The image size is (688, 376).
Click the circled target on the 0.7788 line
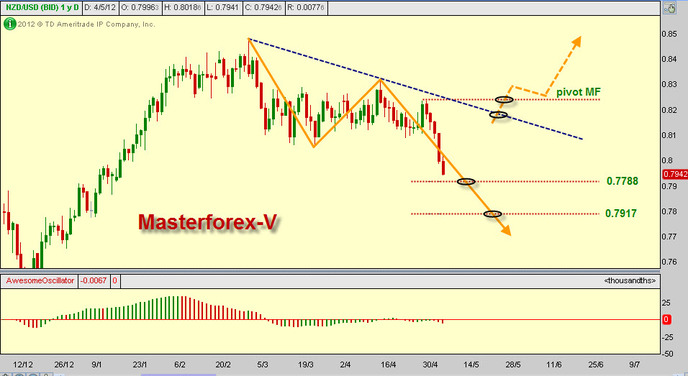pyautogui.click(x=466, y=181)
